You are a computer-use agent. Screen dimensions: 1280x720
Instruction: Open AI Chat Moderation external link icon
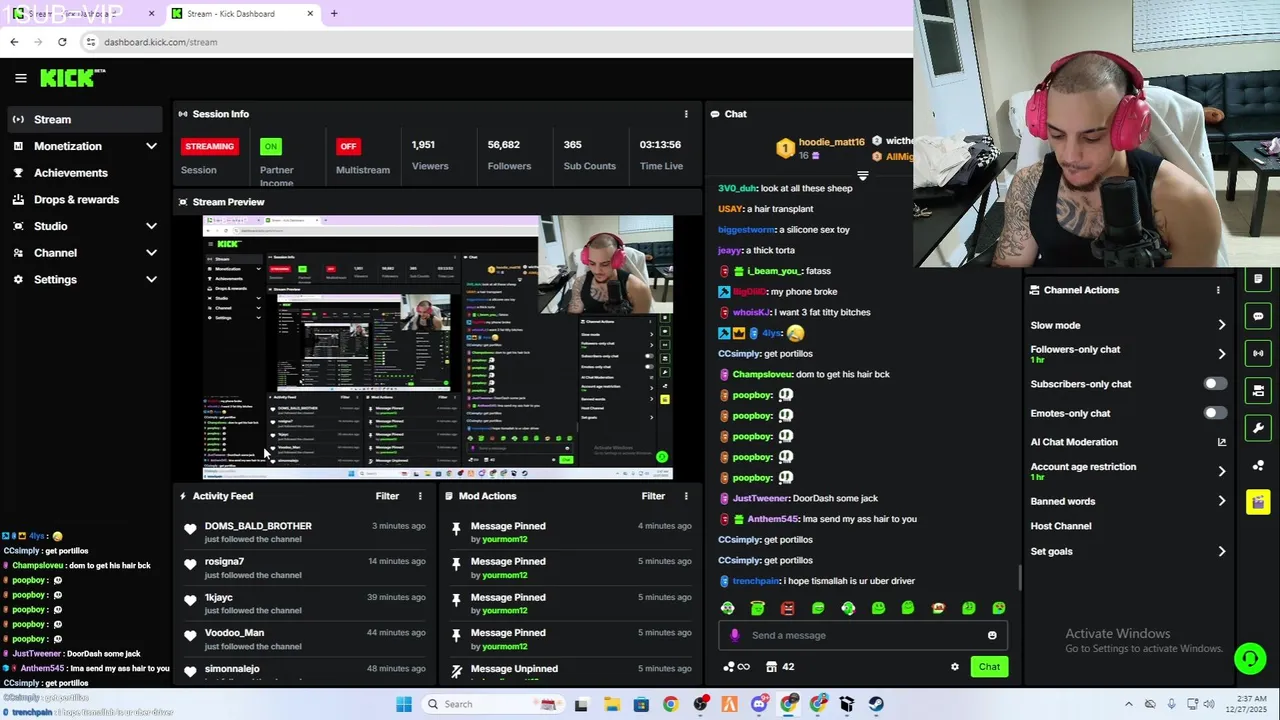tap(1221, 442)
